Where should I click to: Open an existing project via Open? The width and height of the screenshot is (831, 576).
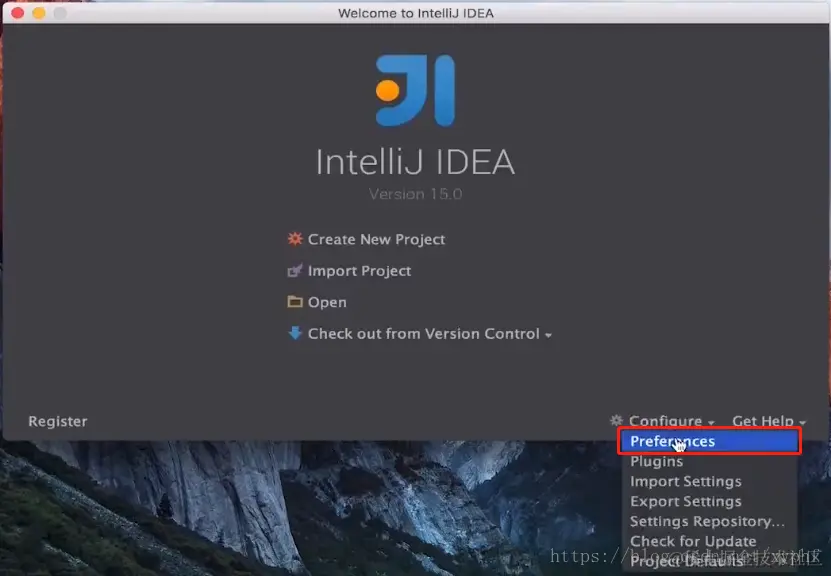(x=327, y=302)
